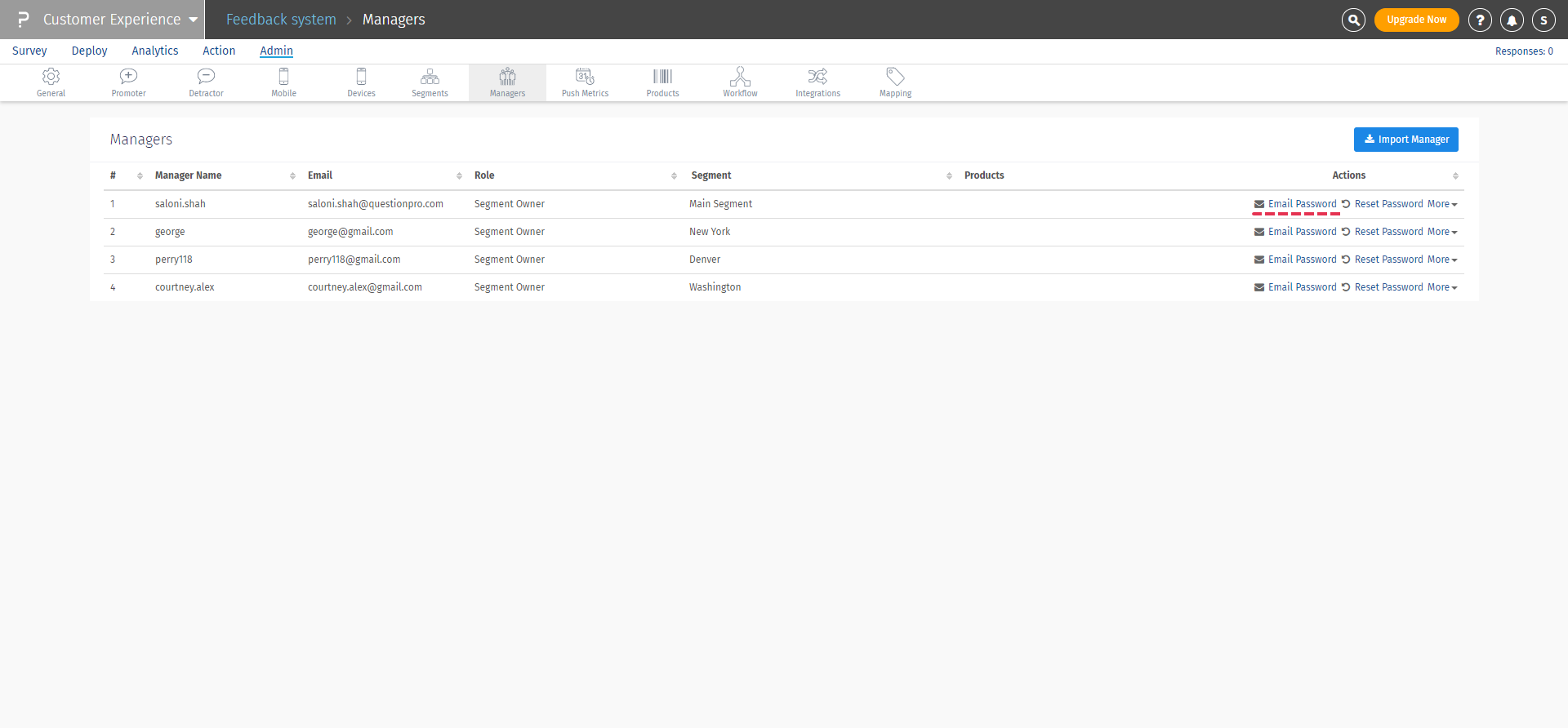The image size is (1568, 728).
Task: Open the help question mark icon
Action: click(x=1480, y=20)
